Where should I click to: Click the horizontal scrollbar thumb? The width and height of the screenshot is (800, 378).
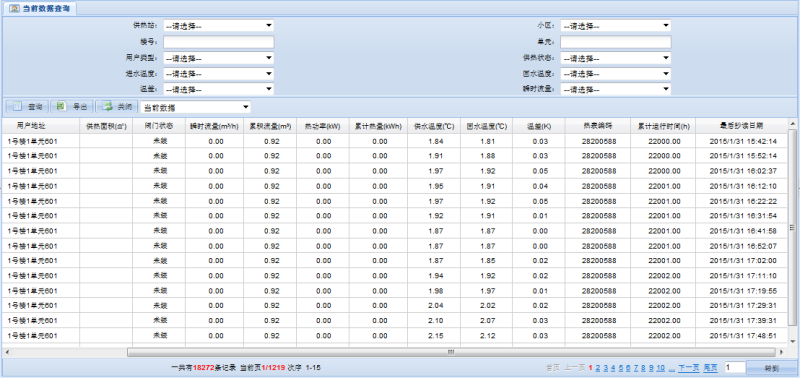(x=450, y=352)
